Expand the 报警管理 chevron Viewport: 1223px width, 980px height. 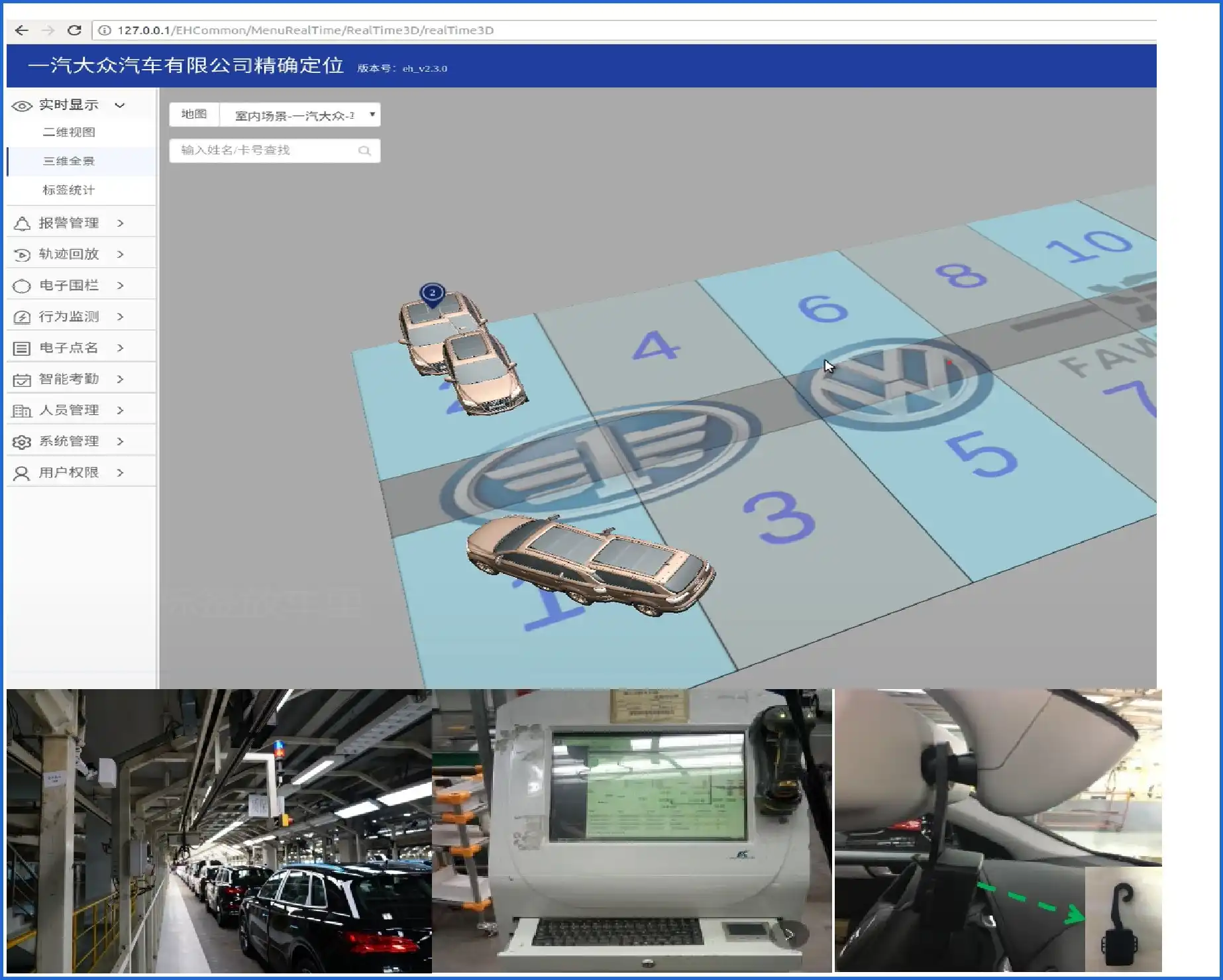(121, 223)
